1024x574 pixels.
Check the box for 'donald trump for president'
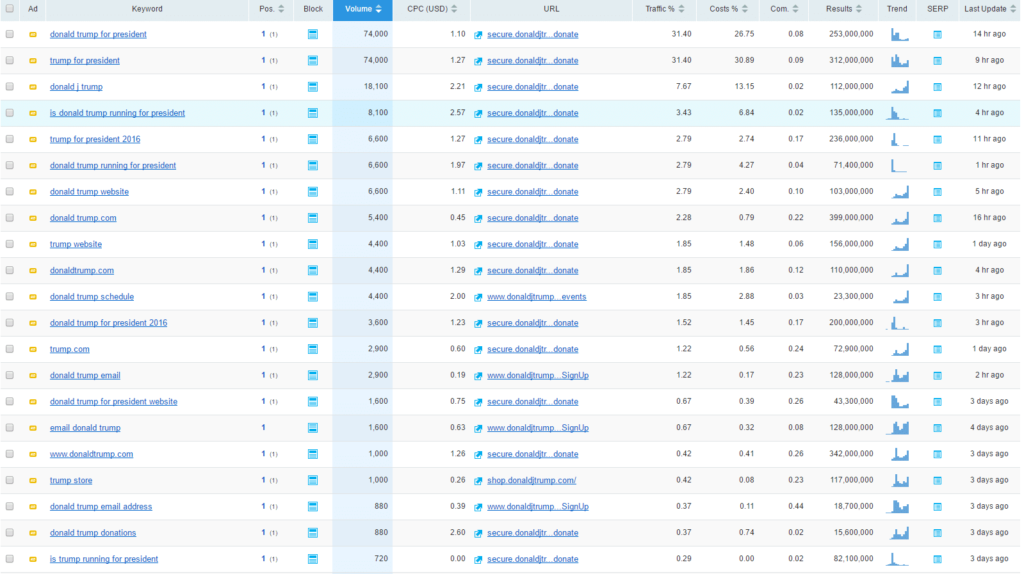pyautogui.click(x=10, y=34)
